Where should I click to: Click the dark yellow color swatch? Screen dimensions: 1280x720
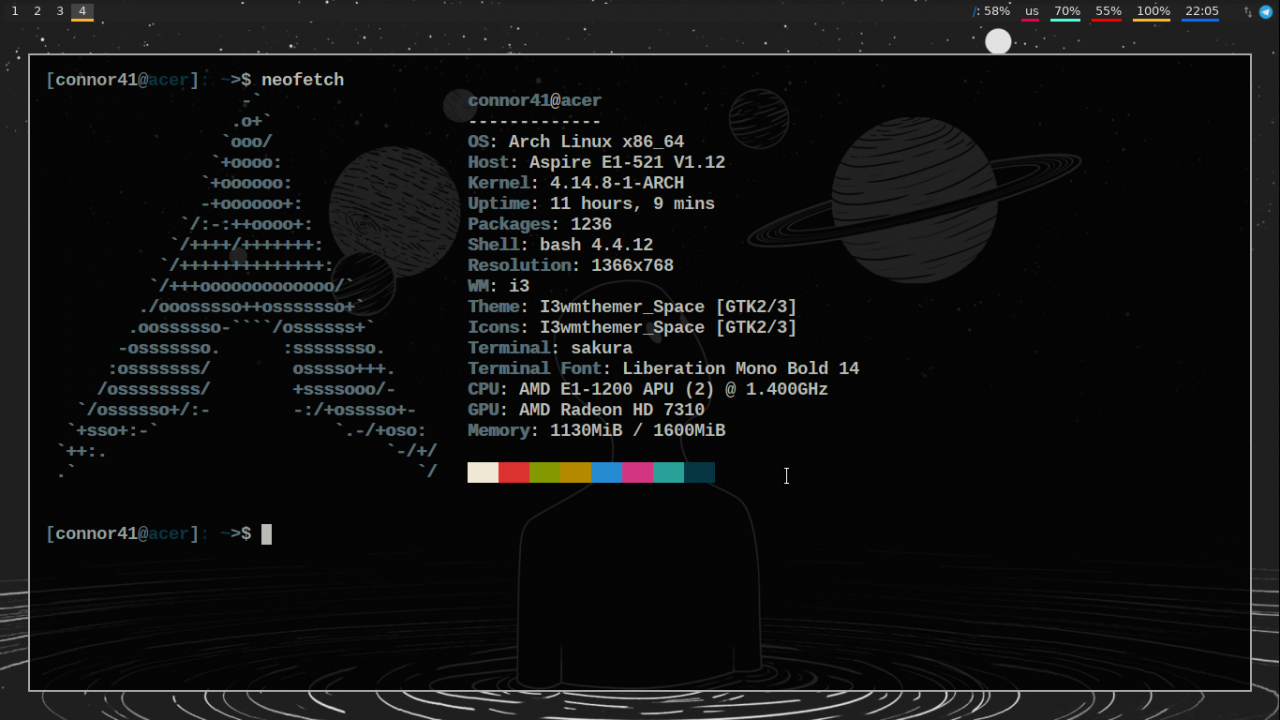576,472
